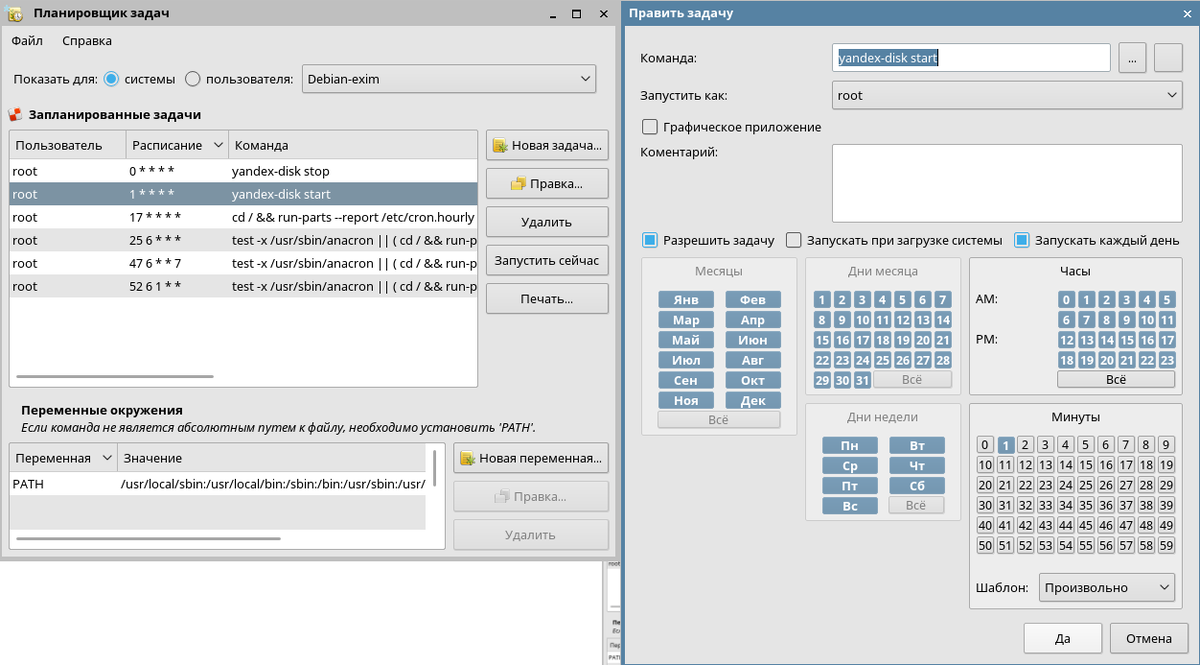1200x665 pixels.
Task: Toggle the highlighted minute 1 button
Action: 1007,445
